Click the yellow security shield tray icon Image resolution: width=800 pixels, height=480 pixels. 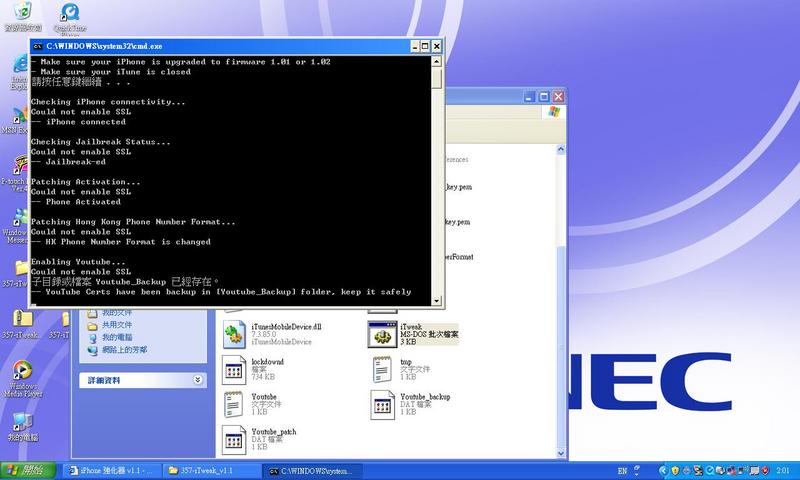[x=675, y=470]
